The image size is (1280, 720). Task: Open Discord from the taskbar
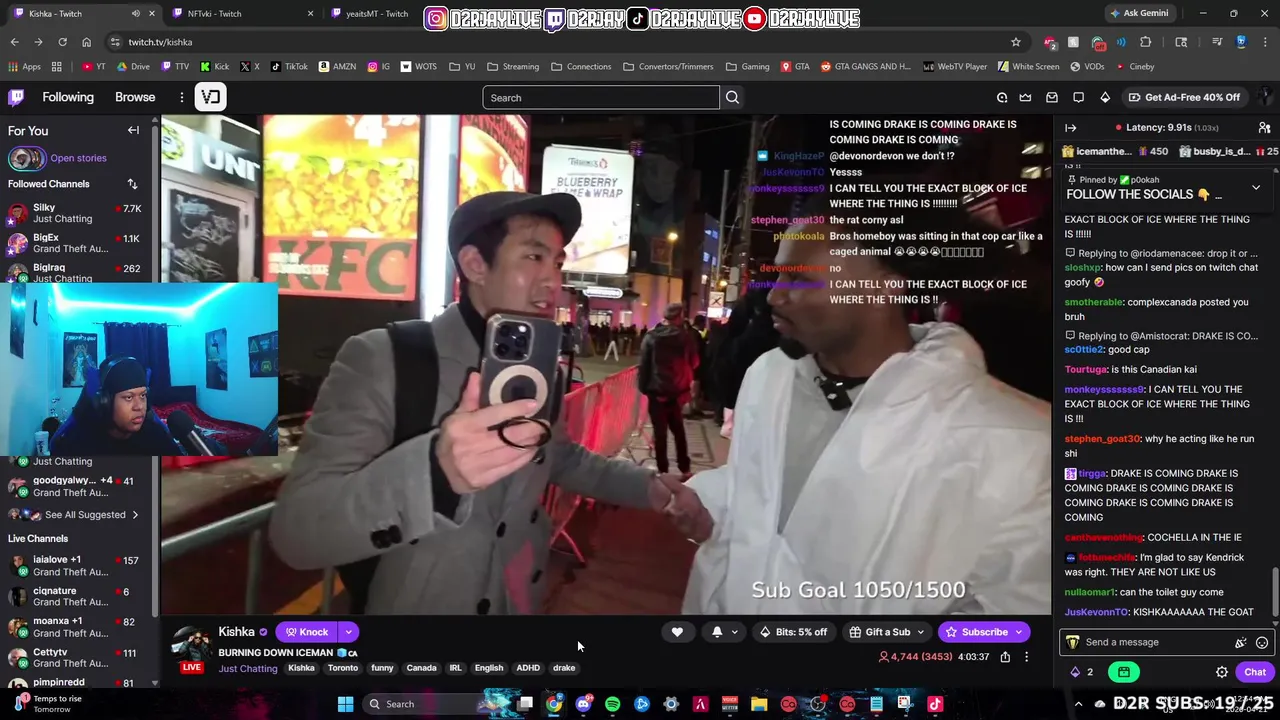pyautogui.click(x=583, y=704)
